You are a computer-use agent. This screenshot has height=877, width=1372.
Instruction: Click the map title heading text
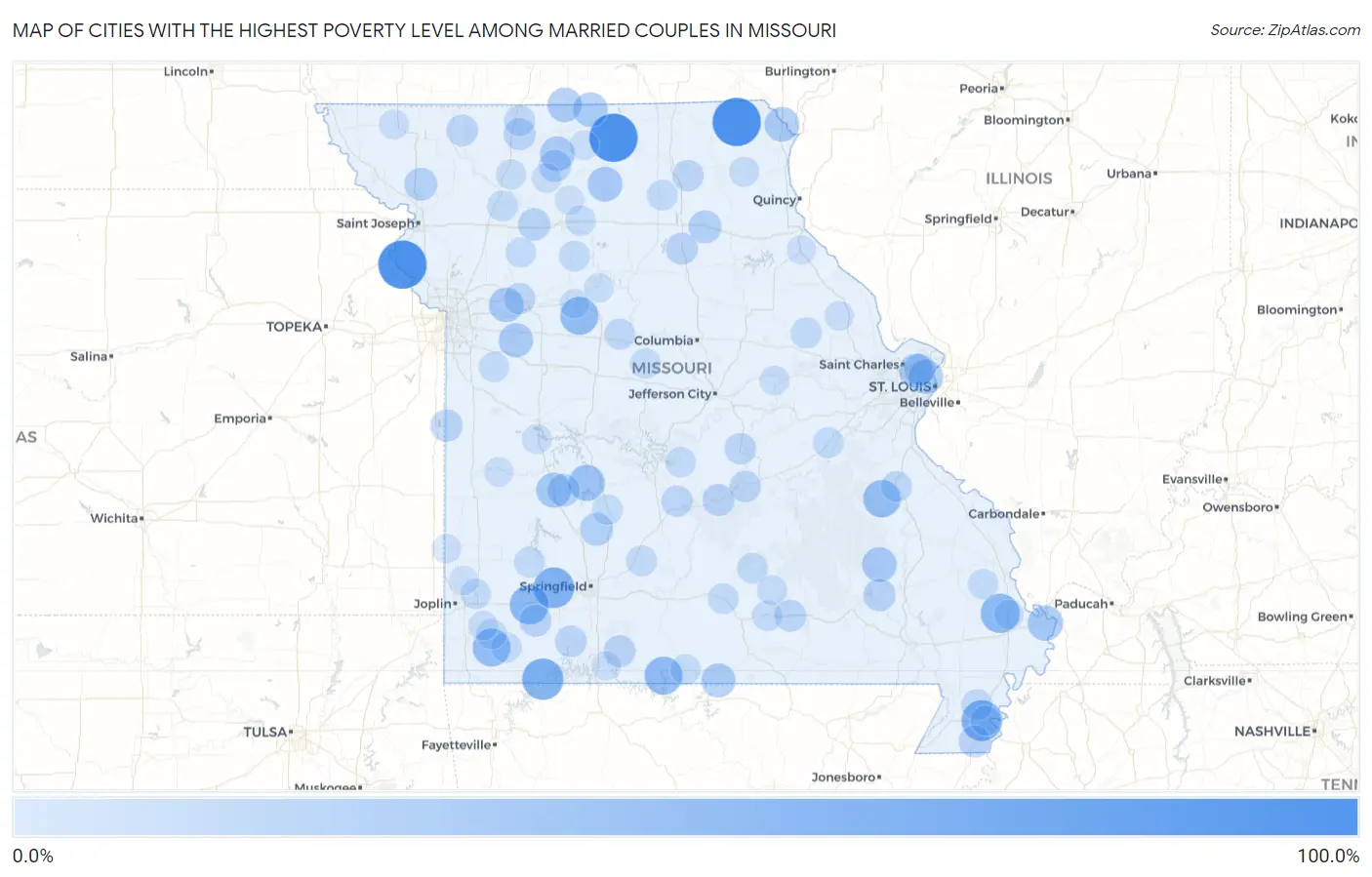(x=424, y=30)
